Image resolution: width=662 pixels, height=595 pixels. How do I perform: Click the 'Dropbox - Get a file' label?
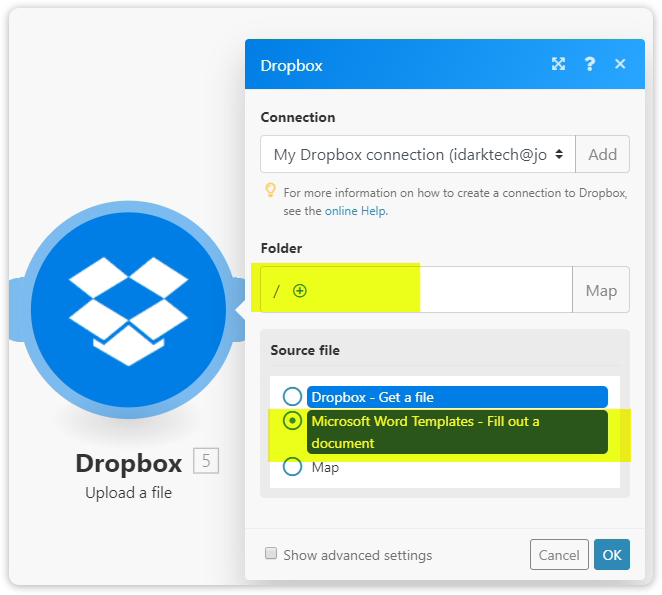pos(457,397)
